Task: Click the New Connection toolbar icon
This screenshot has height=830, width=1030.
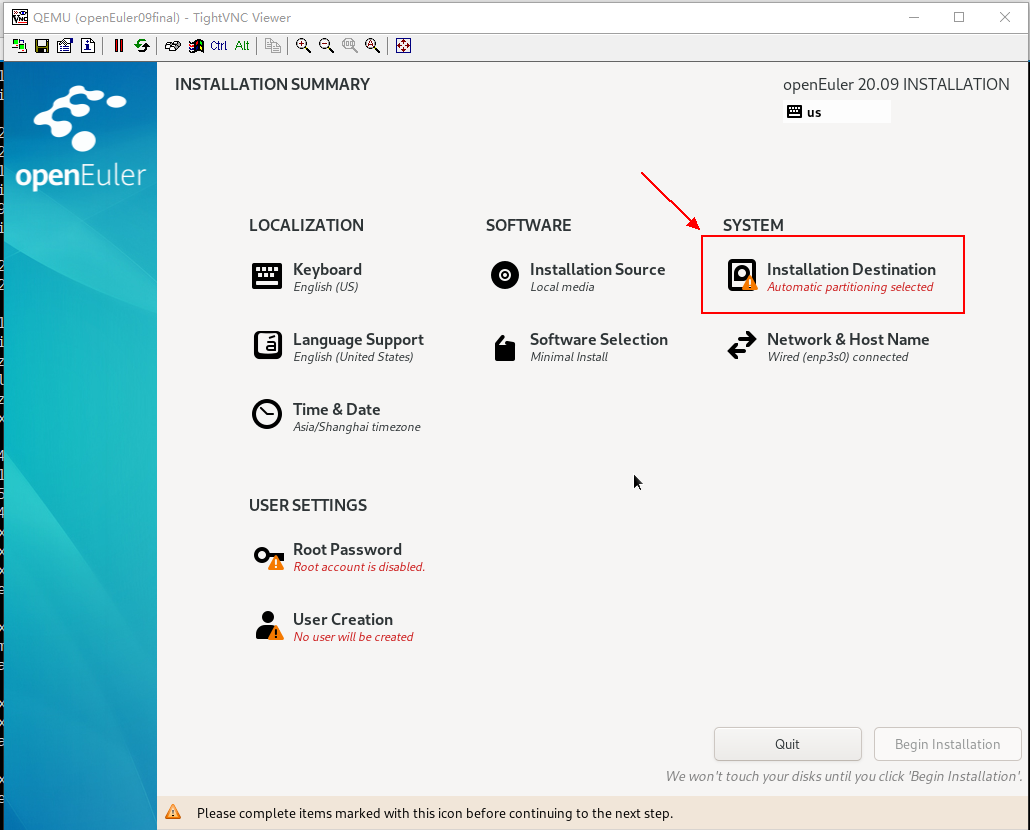Action: tap(20, 46)
